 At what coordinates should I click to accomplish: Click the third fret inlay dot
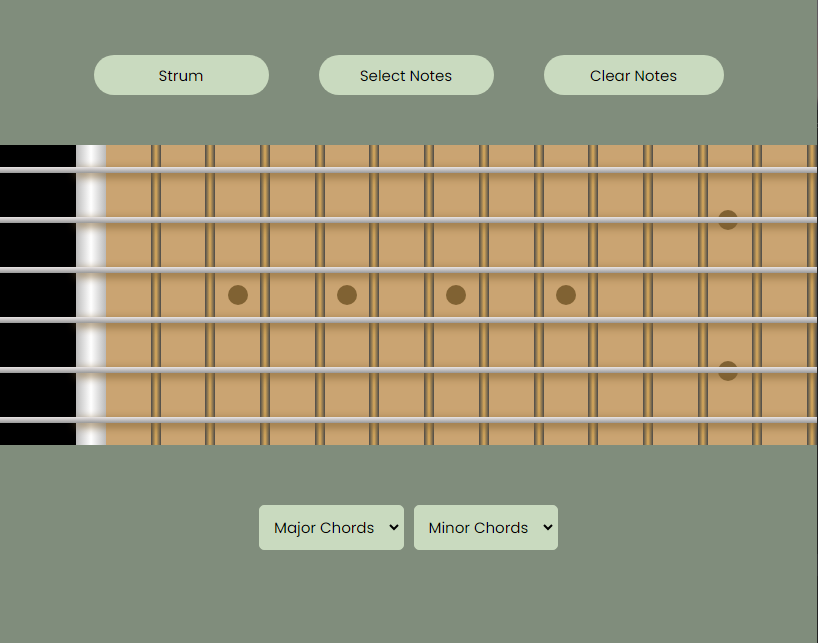point(238,295)
